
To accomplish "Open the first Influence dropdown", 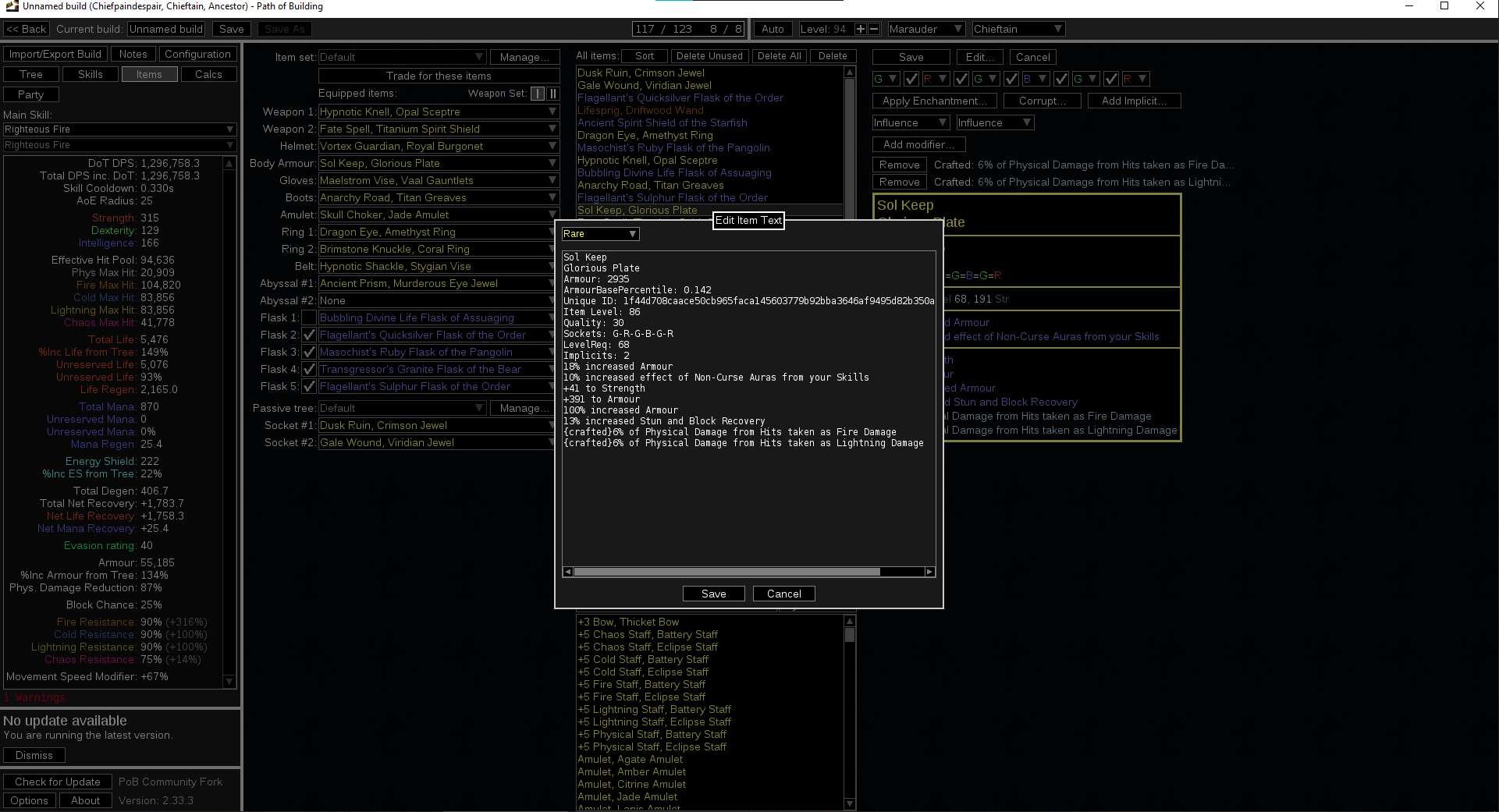I will [909, 122].
